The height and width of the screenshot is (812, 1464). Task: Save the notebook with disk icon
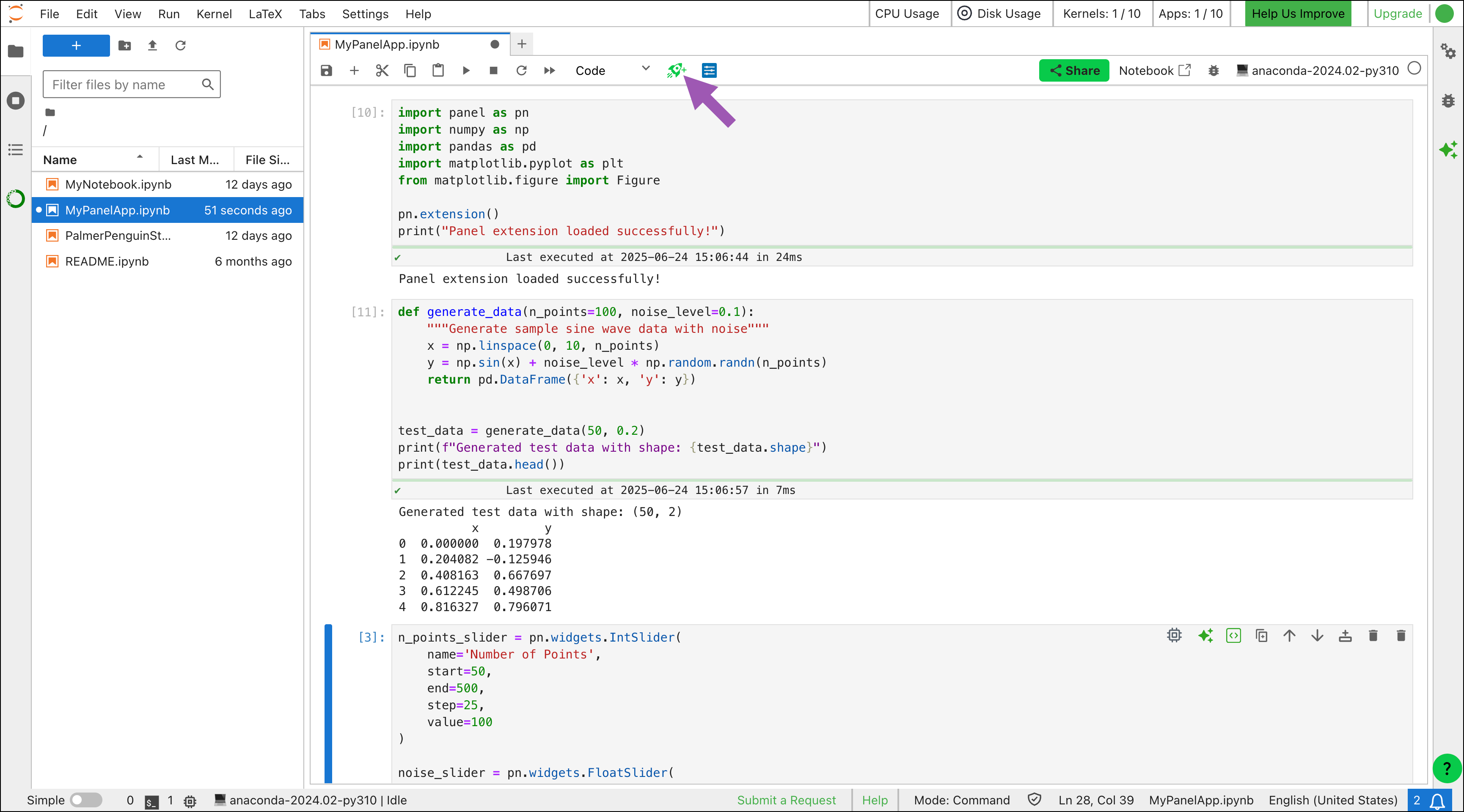[x=326, y=71]
